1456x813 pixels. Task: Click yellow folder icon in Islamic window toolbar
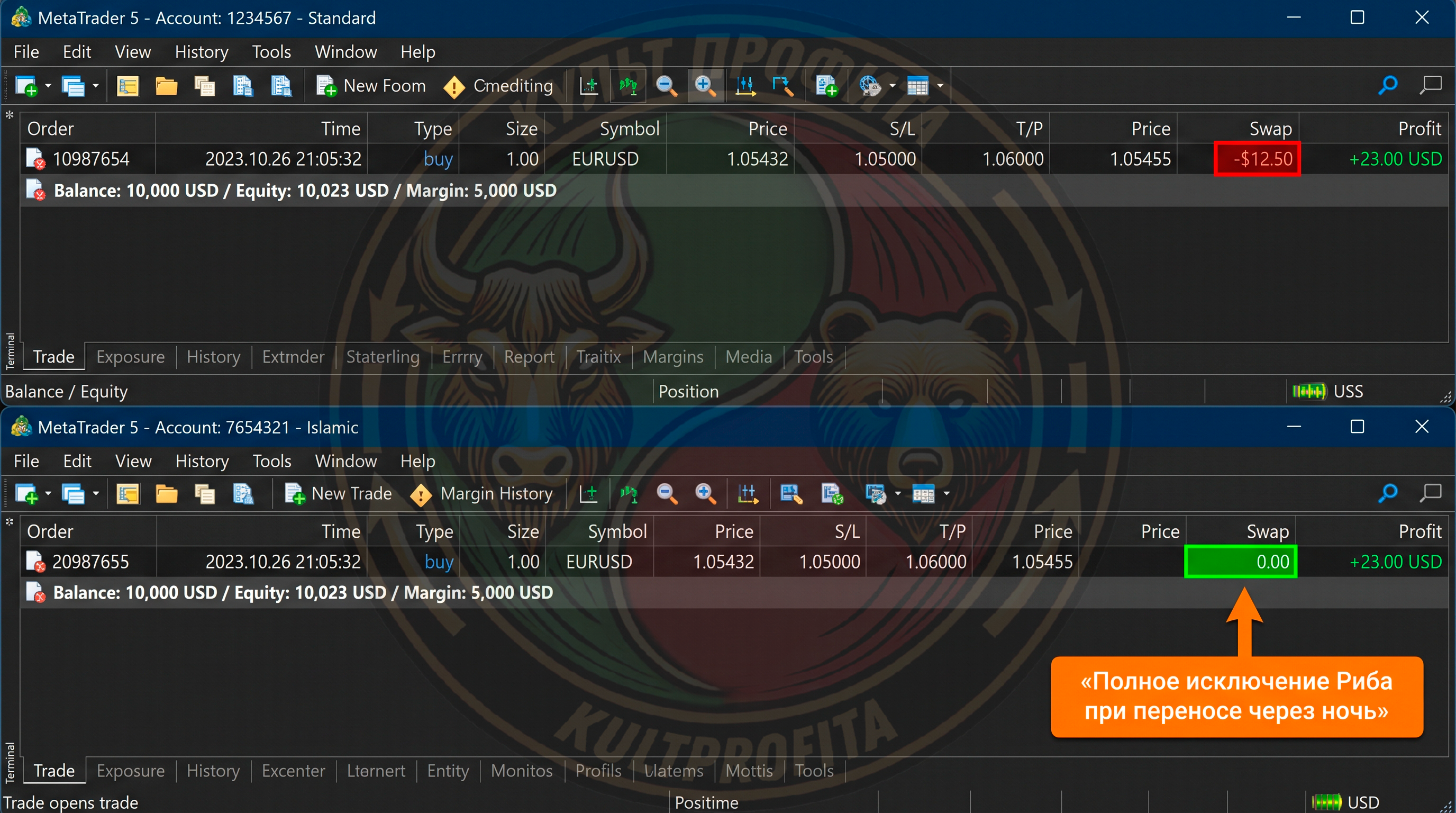coord(166,494)
